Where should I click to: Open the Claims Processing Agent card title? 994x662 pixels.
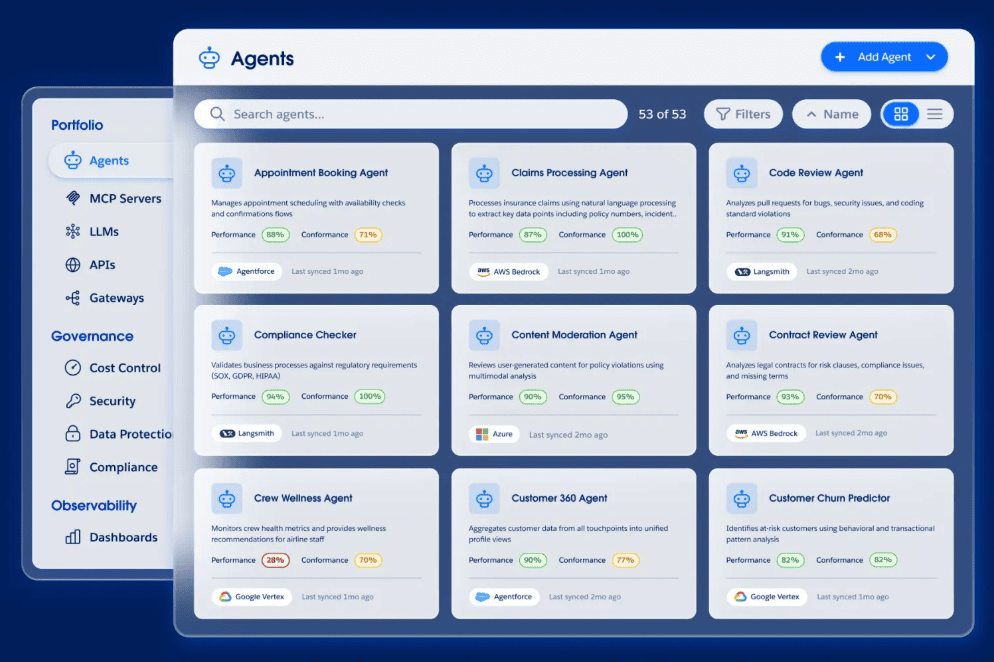click(x=569, y=172)
